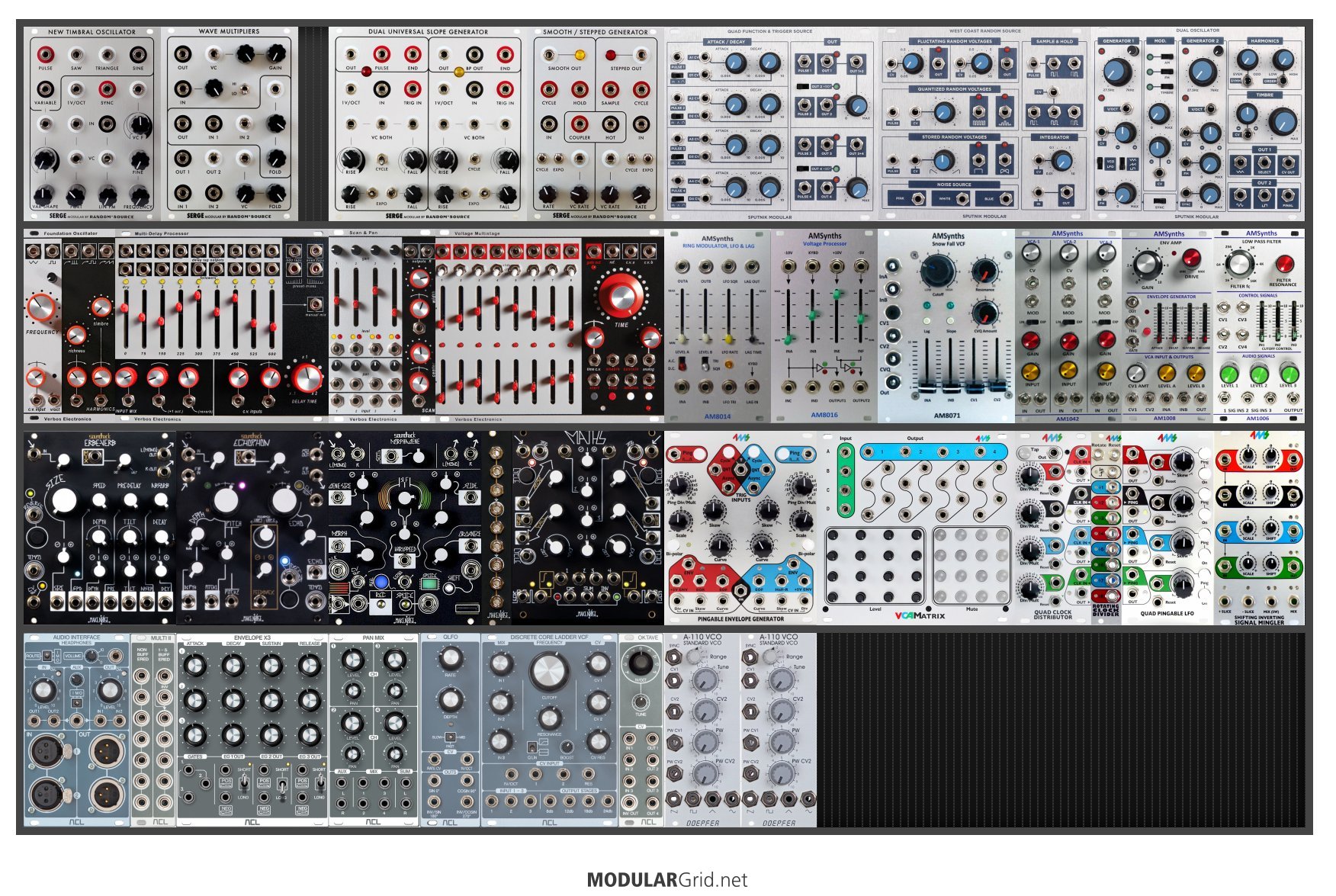This screenshot has height=896, width=1336.
Task: Click the SINE jack on New Timbral Oscillator
Action: [x=138, y=54]
